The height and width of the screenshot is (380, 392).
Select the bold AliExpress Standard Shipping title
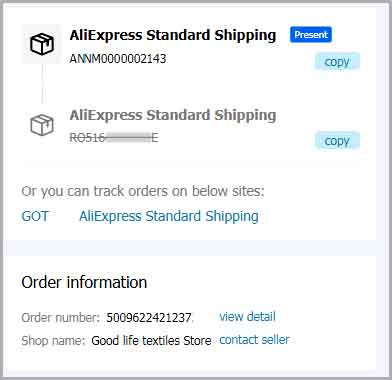tap(173, 35)
